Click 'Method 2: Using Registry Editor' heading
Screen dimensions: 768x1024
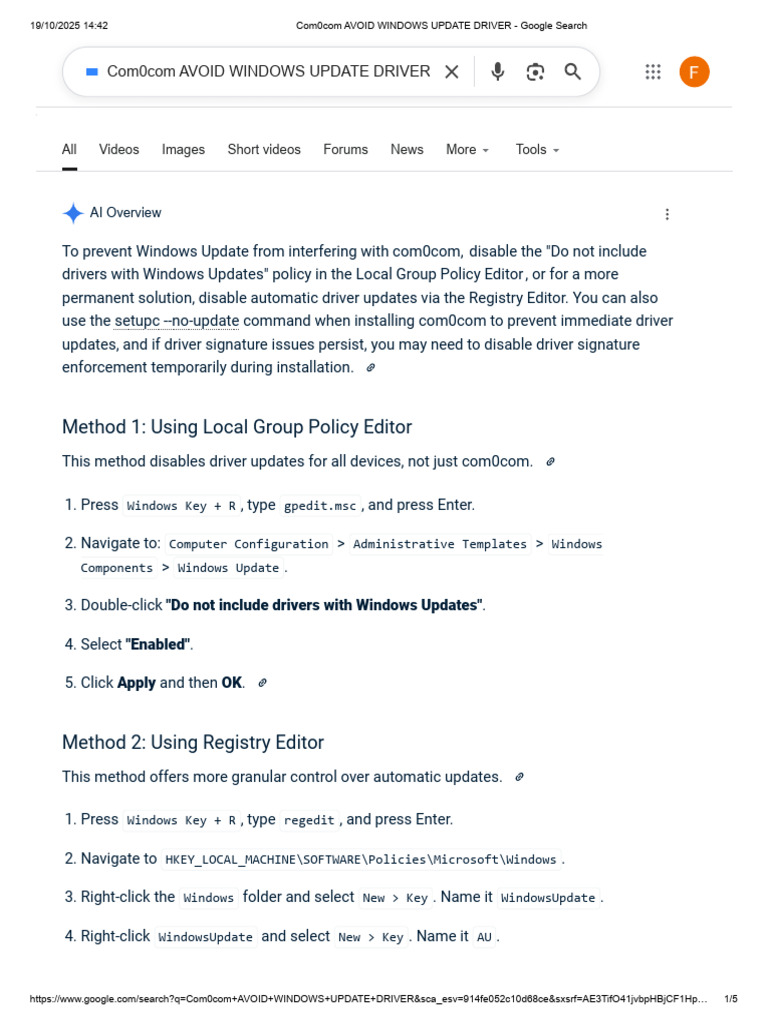click(x=193, y=743)
